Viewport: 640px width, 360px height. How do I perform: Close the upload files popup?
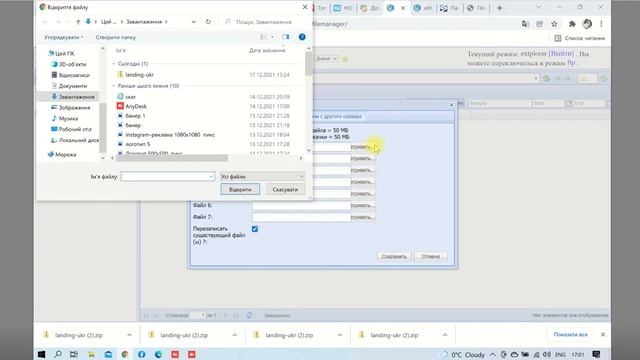coord(451,104)
